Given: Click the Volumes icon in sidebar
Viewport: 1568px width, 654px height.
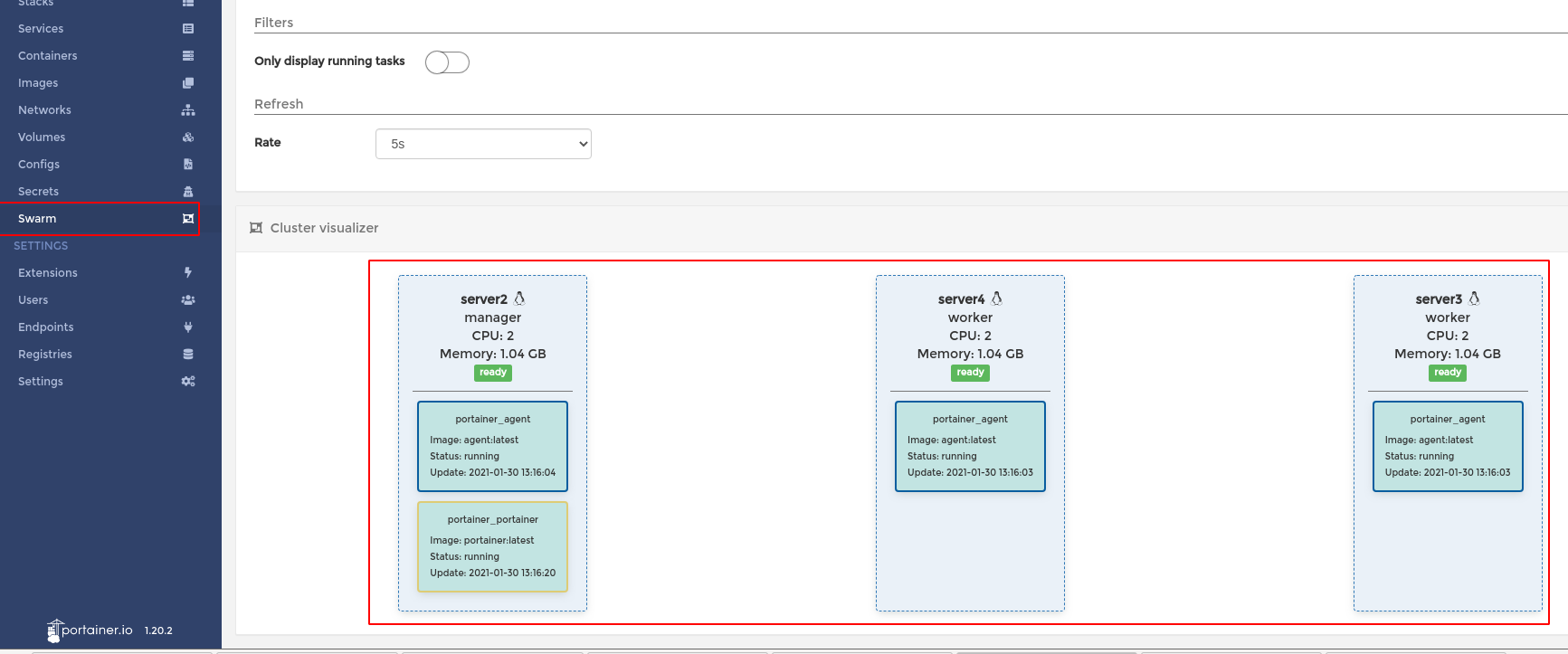Looking at the screenshot, I should click(188, 137).
